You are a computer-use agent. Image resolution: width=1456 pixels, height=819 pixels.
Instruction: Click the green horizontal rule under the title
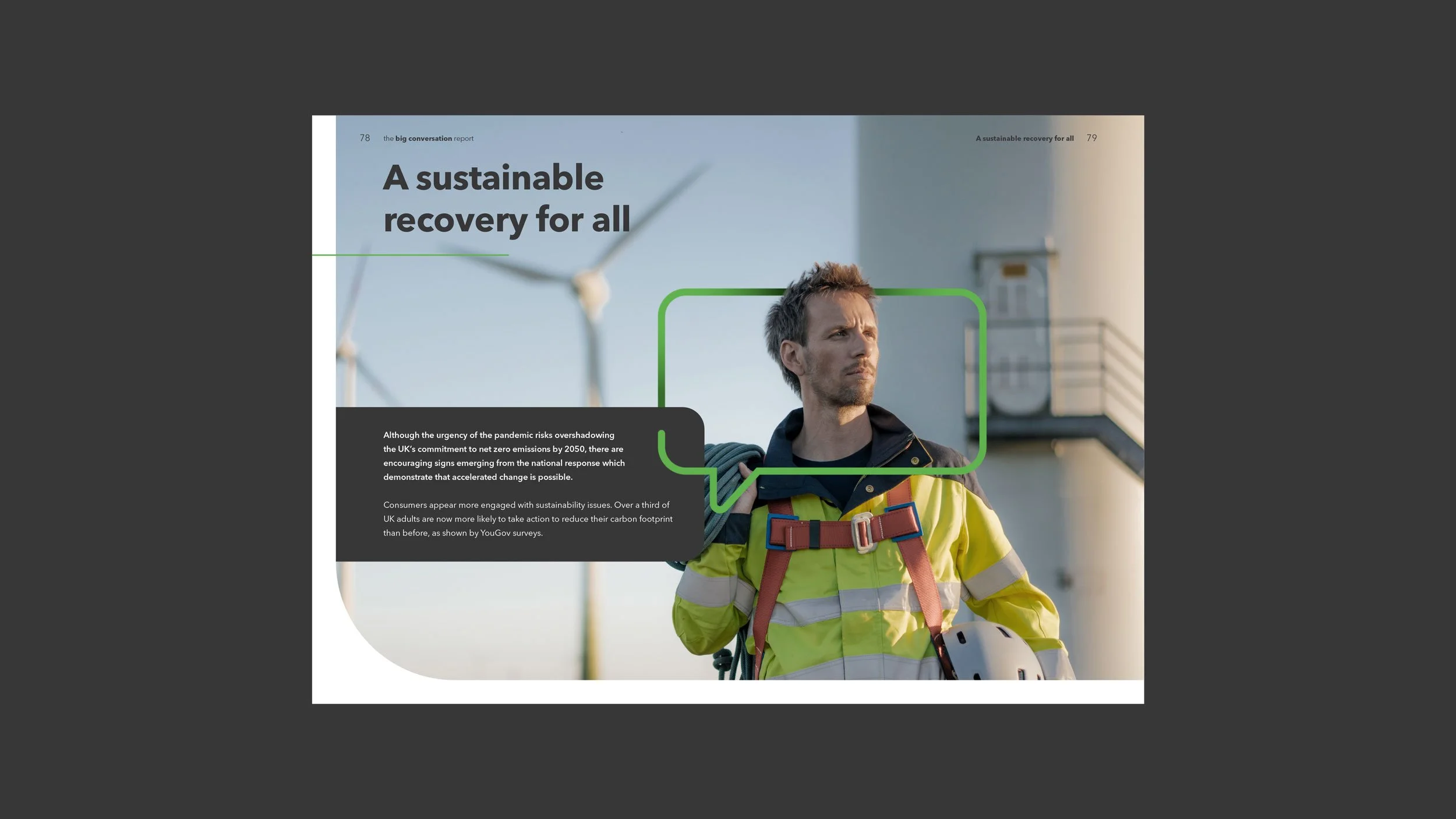click(x=410, y=255)
